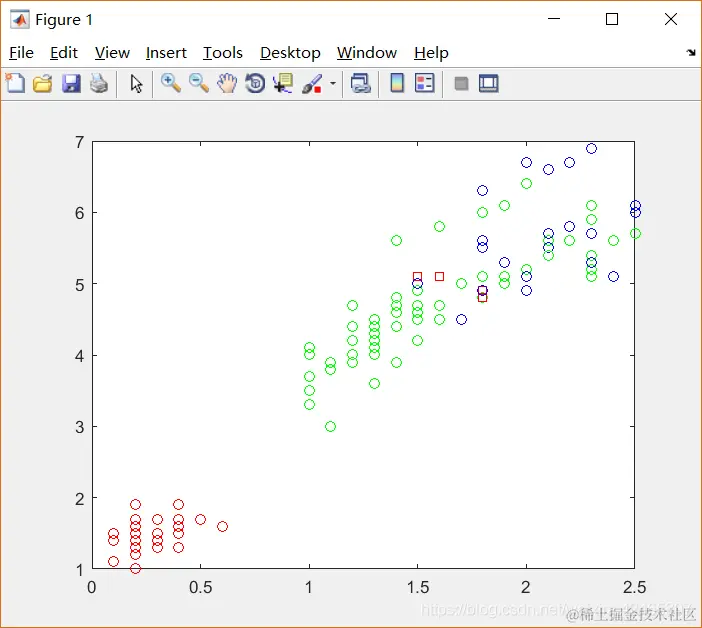The width and height of the screenshot is (702, 628).
Task: Save the figure with the floppy icon
Action: (x=71, y=84)
